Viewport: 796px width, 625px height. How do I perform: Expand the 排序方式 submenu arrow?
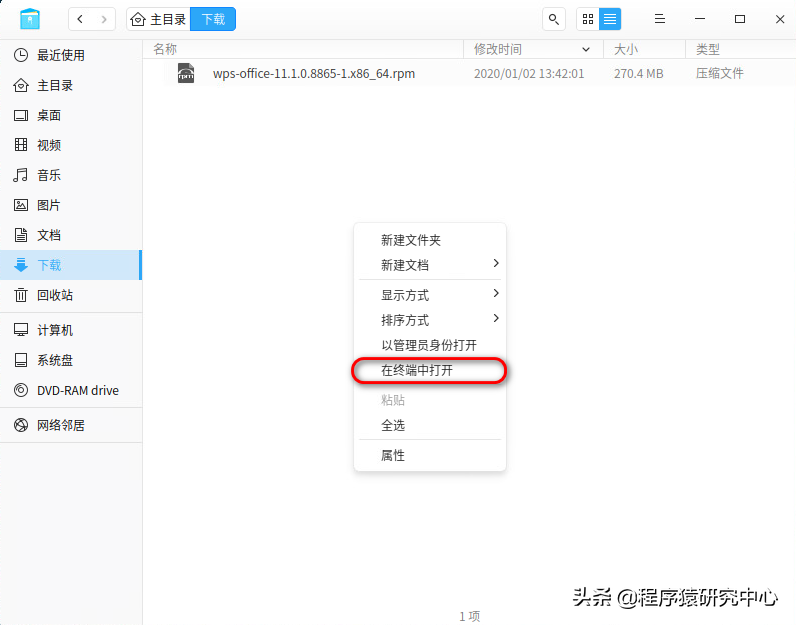pyautogui.click(x=496, y=318)
